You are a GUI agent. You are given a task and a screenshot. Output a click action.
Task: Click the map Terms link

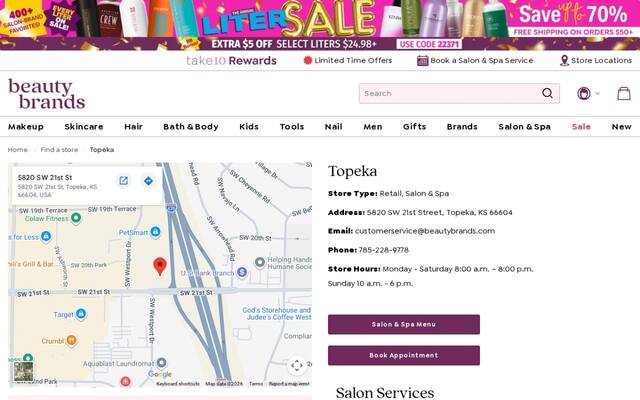pos(256,384)
